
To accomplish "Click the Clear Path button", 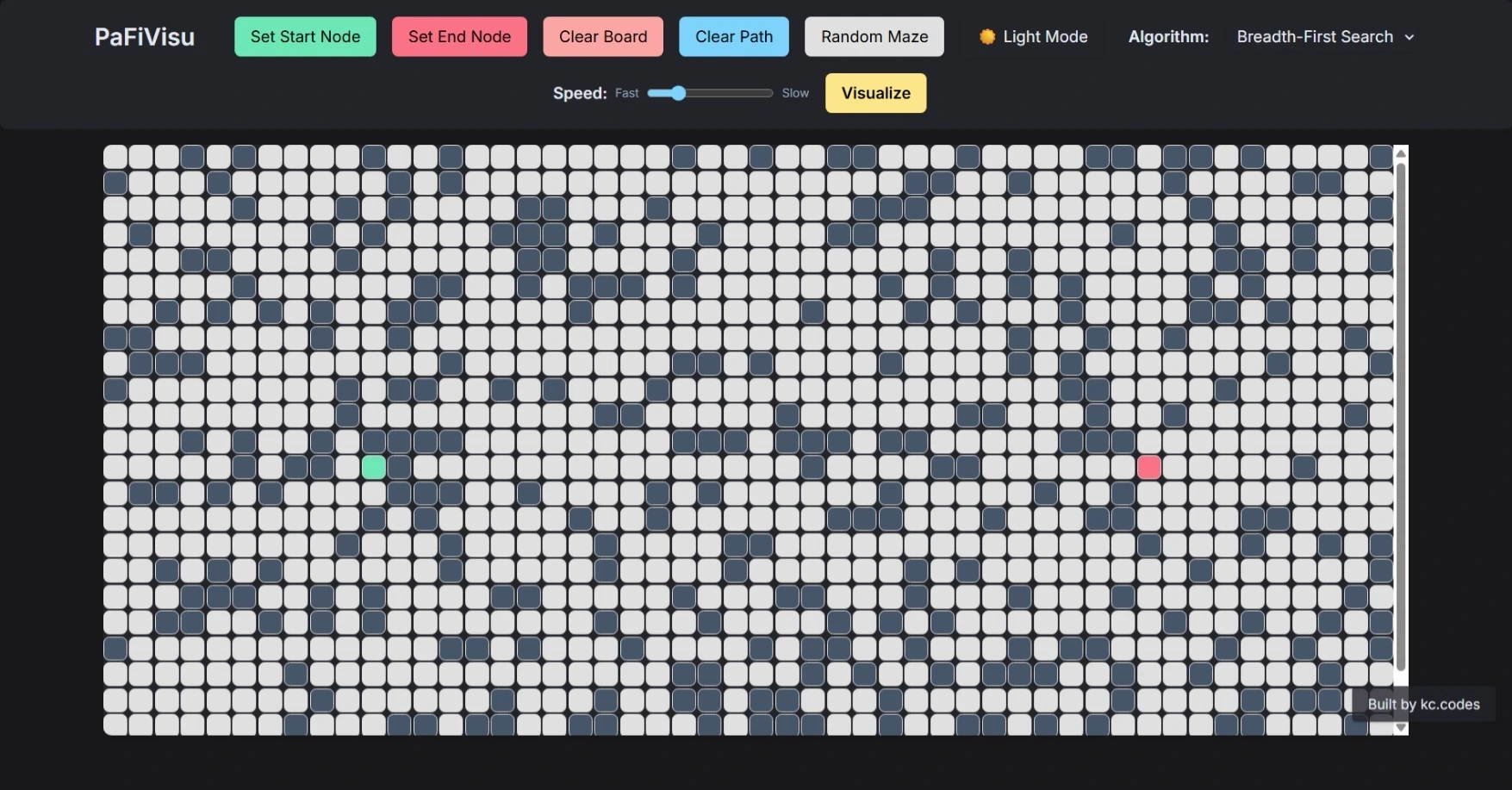I will pyautogui.click(x=734, y=37).
